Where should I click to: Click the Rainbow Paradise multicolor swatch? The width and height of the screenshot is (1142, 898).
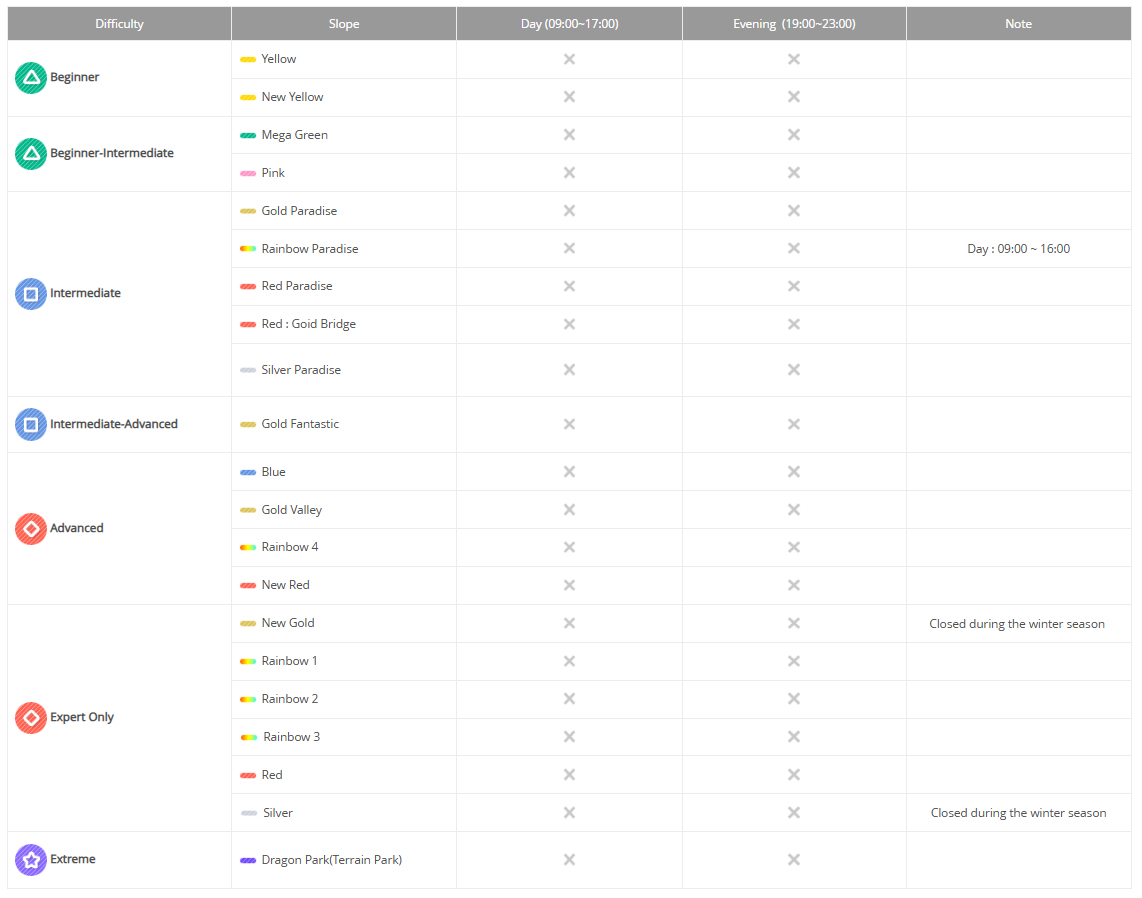click(x=248, y=249)
